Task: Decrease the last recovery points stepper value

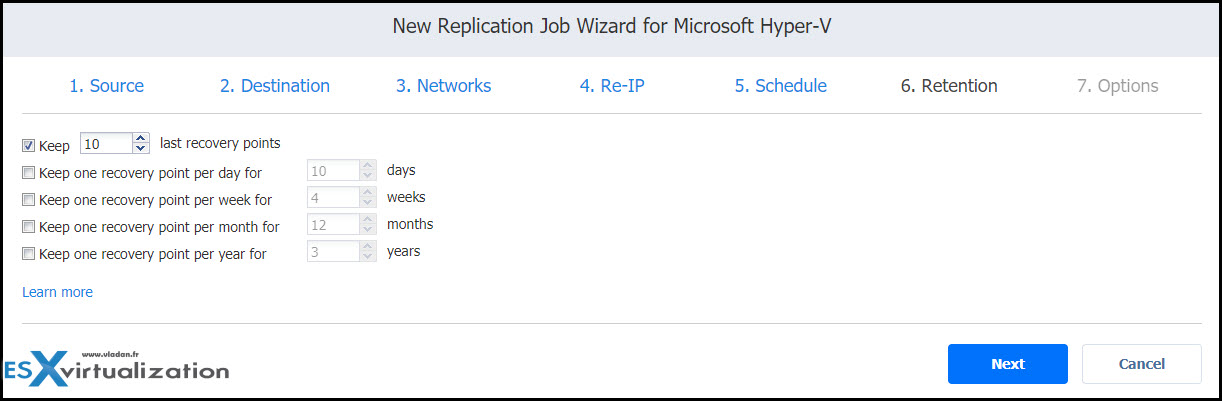Action: [141, 148]
